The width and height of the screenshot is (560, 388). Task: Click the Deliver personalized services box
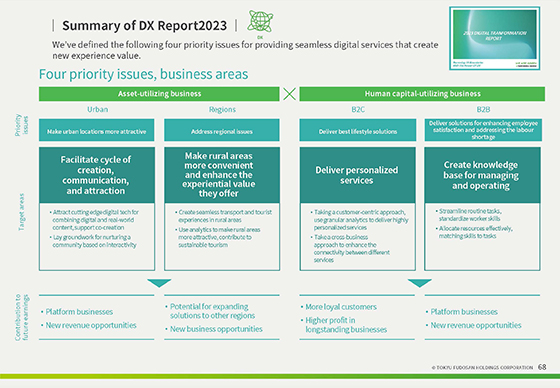(x=358, y=175)
